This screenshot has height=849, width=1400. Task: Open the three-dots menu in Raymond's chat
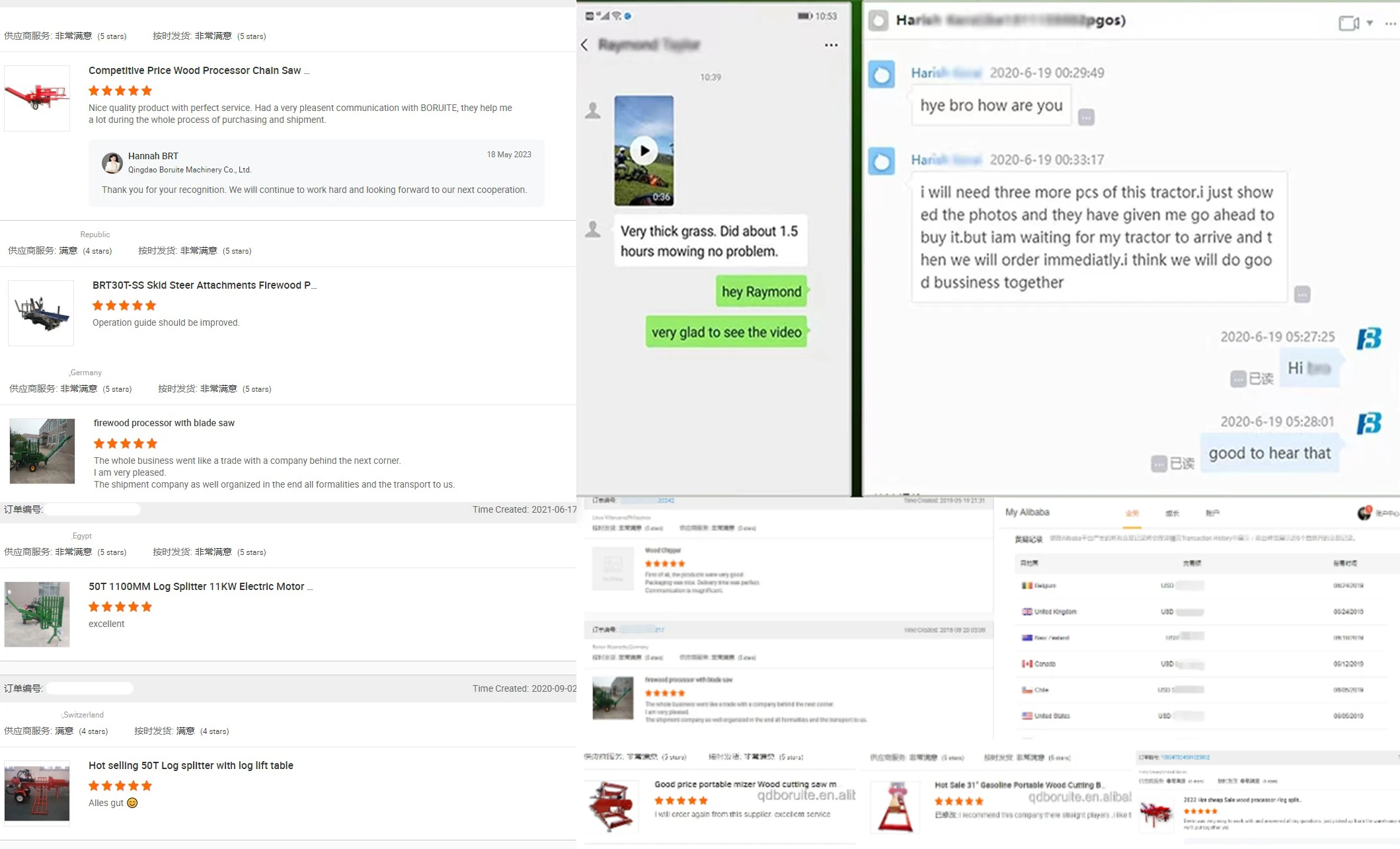pos(831,45)
